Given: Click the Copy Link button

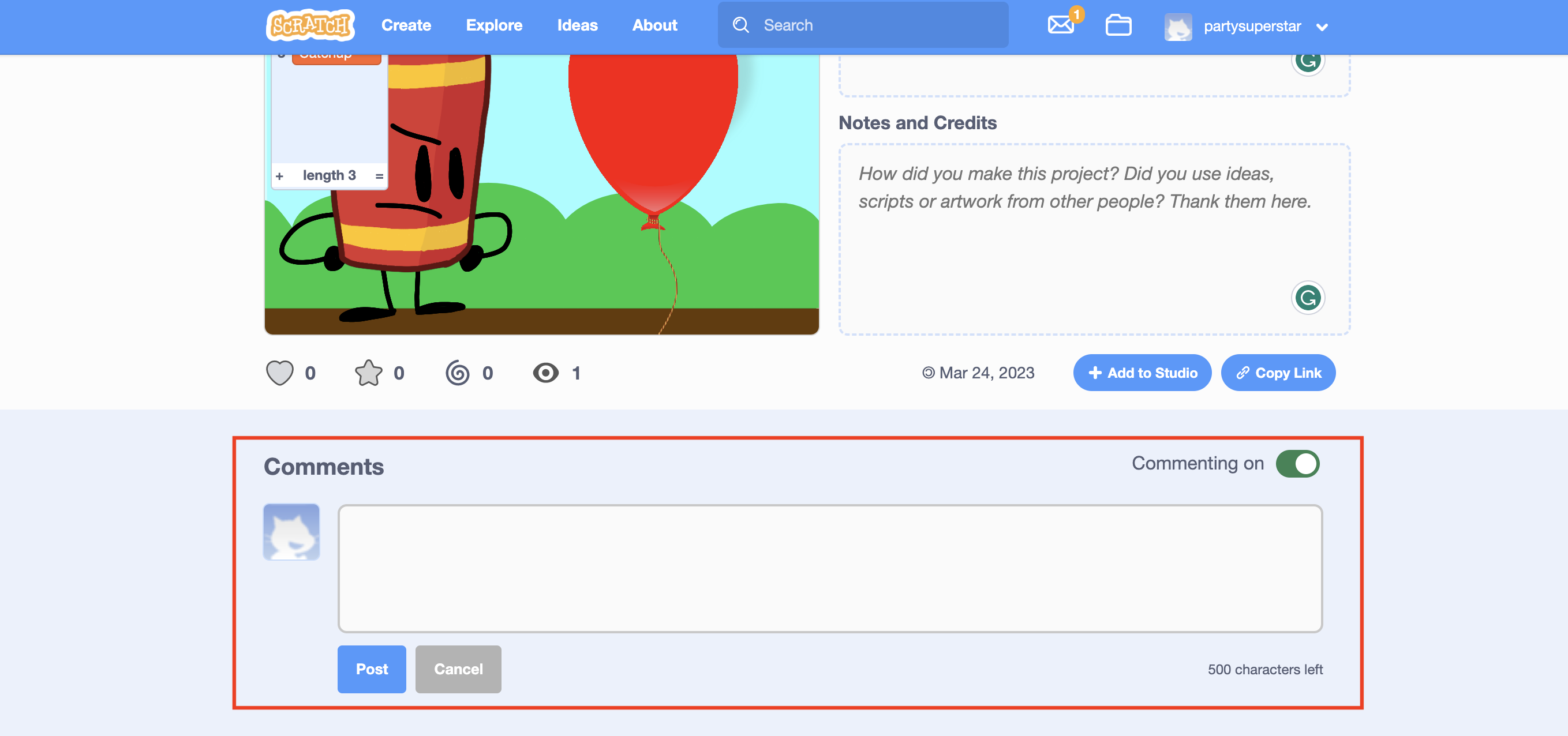Looking at the screenshot, I should tap(1278, 373).
